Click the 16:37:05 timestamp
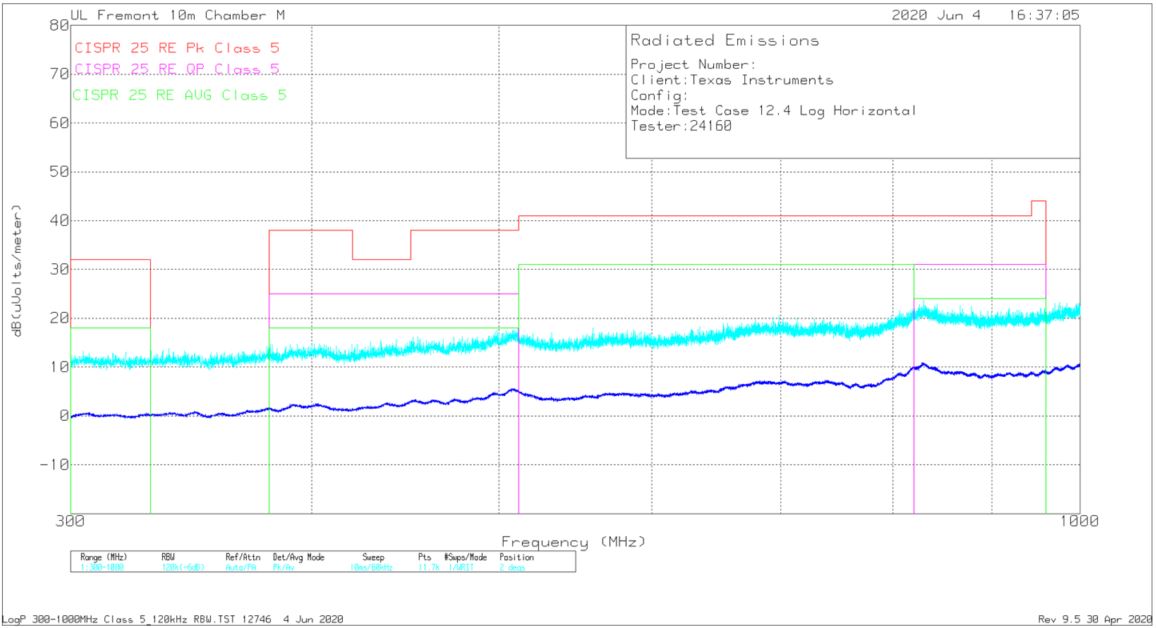The width and height of the screenshot is (1156, 628). click(x=1044, y=16)
